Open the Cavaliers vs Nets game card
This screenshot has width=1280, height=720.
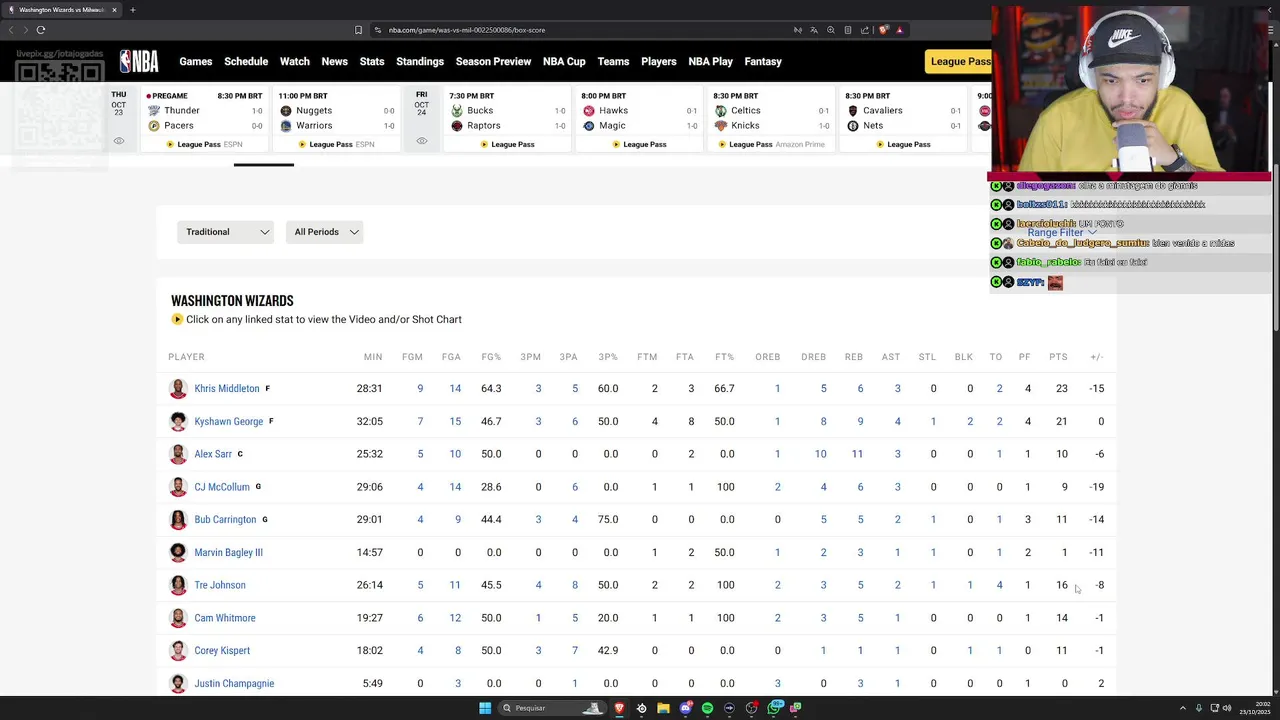(x=903, y=120)
